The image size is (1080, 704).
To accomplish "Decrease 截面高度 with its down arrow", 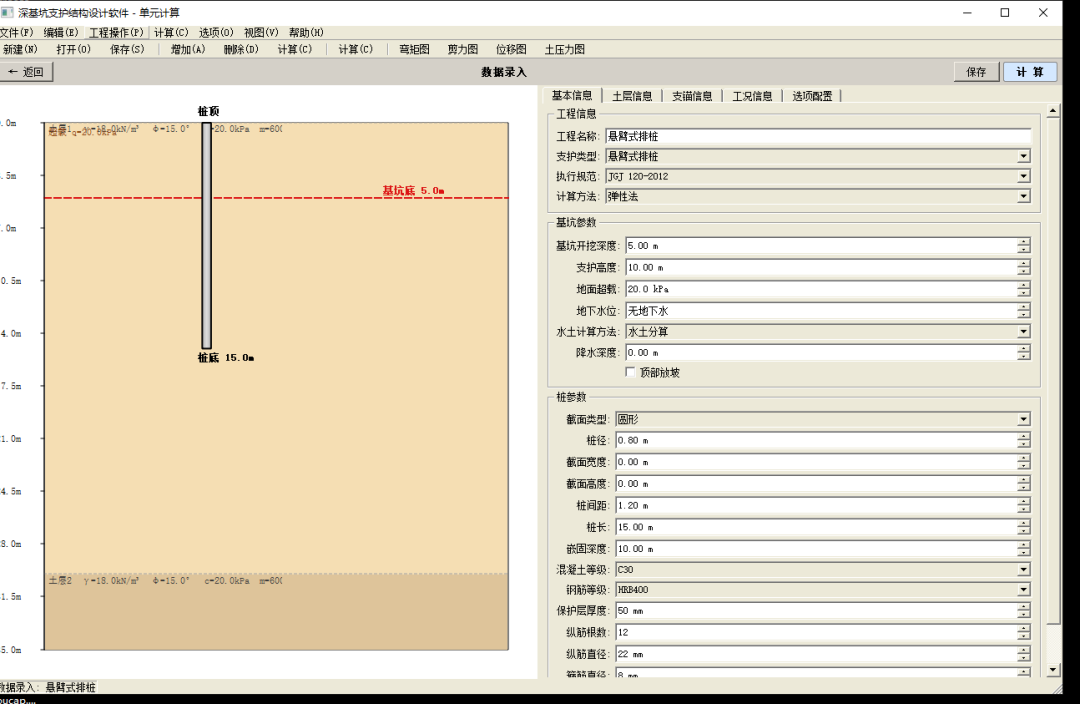I will 1024,488.
